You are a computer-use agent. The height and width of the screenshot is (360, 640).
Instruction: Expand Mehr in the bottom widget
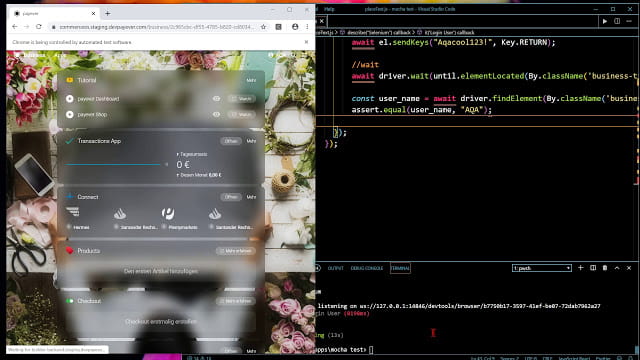251,351
